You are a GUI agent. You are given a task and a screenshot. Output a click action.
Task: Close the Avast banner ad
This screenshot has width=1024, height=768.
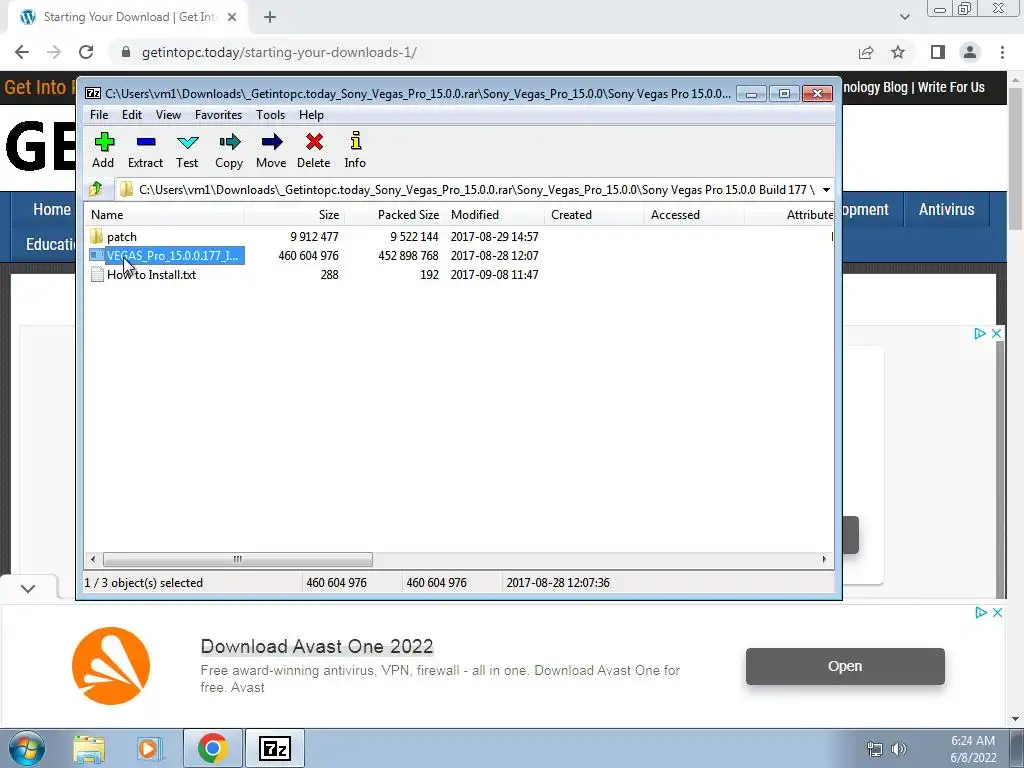[x=997, y=613]
